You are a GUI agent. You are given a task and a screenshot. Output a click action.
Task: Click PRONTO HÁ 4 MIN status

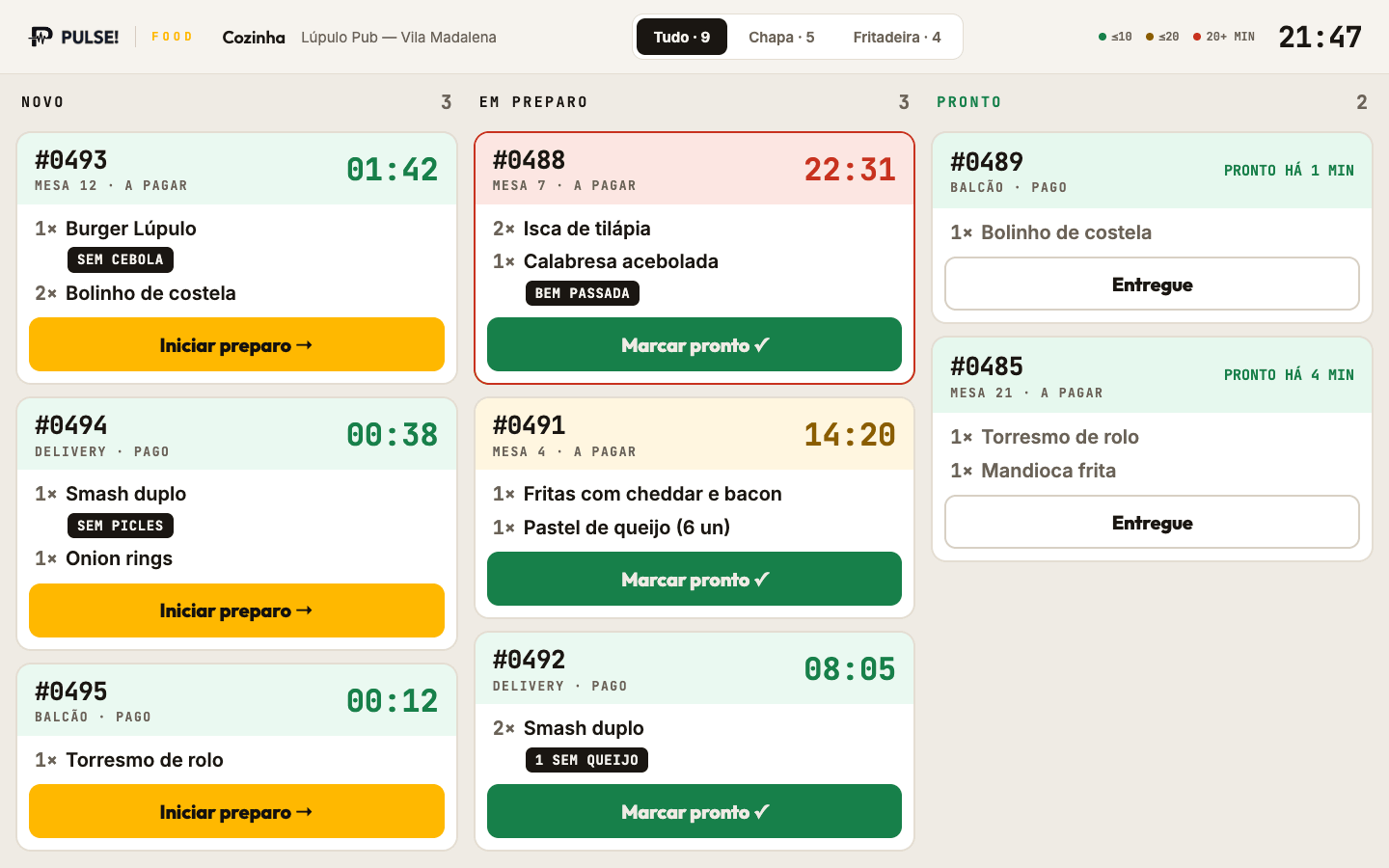tap(1289, 375)
